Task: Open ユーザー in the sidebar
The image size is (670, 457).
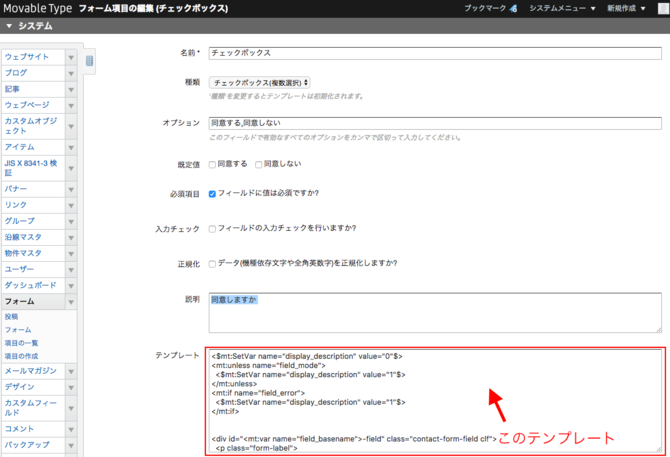Action: coord(19,270)
